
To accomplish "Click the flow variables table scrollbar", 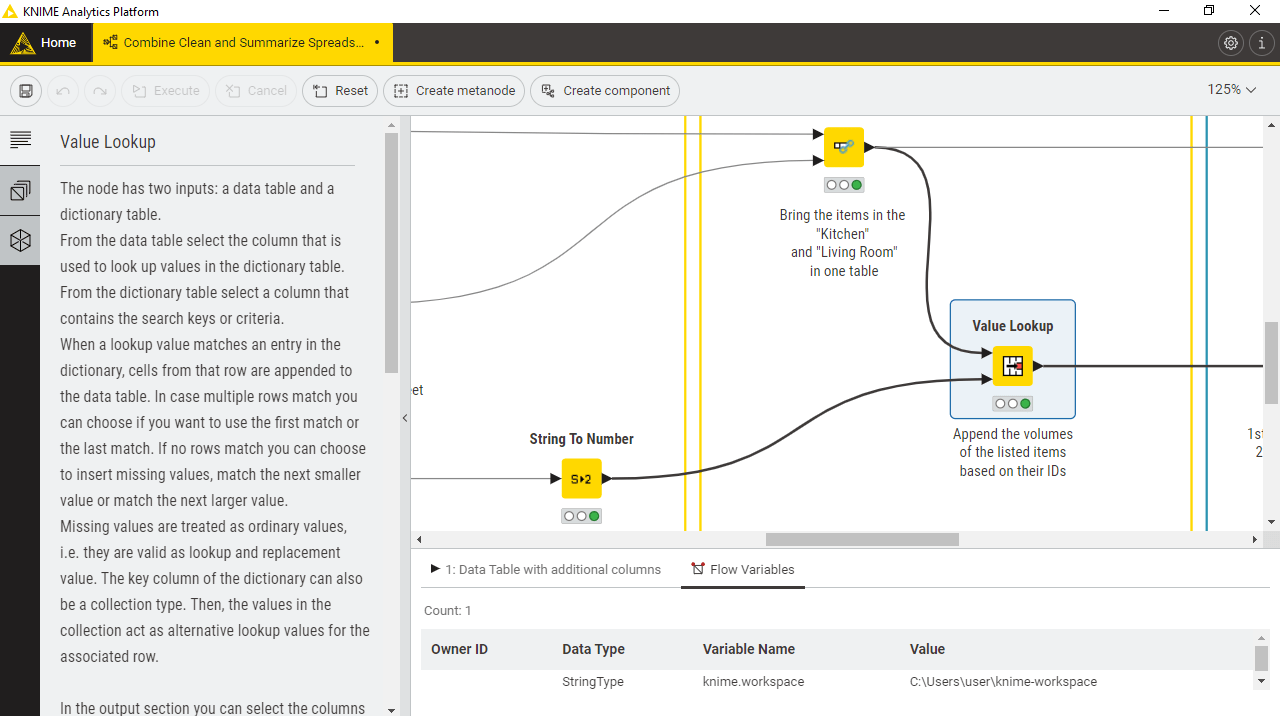I will (1261, 658).
